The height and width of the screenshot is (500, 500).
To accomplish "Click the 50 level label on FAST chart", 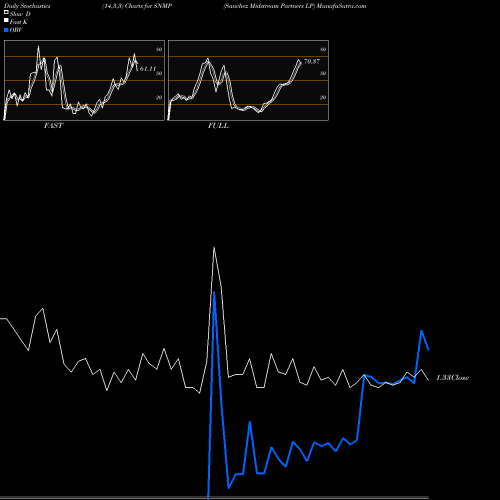I will coord(159,73).
